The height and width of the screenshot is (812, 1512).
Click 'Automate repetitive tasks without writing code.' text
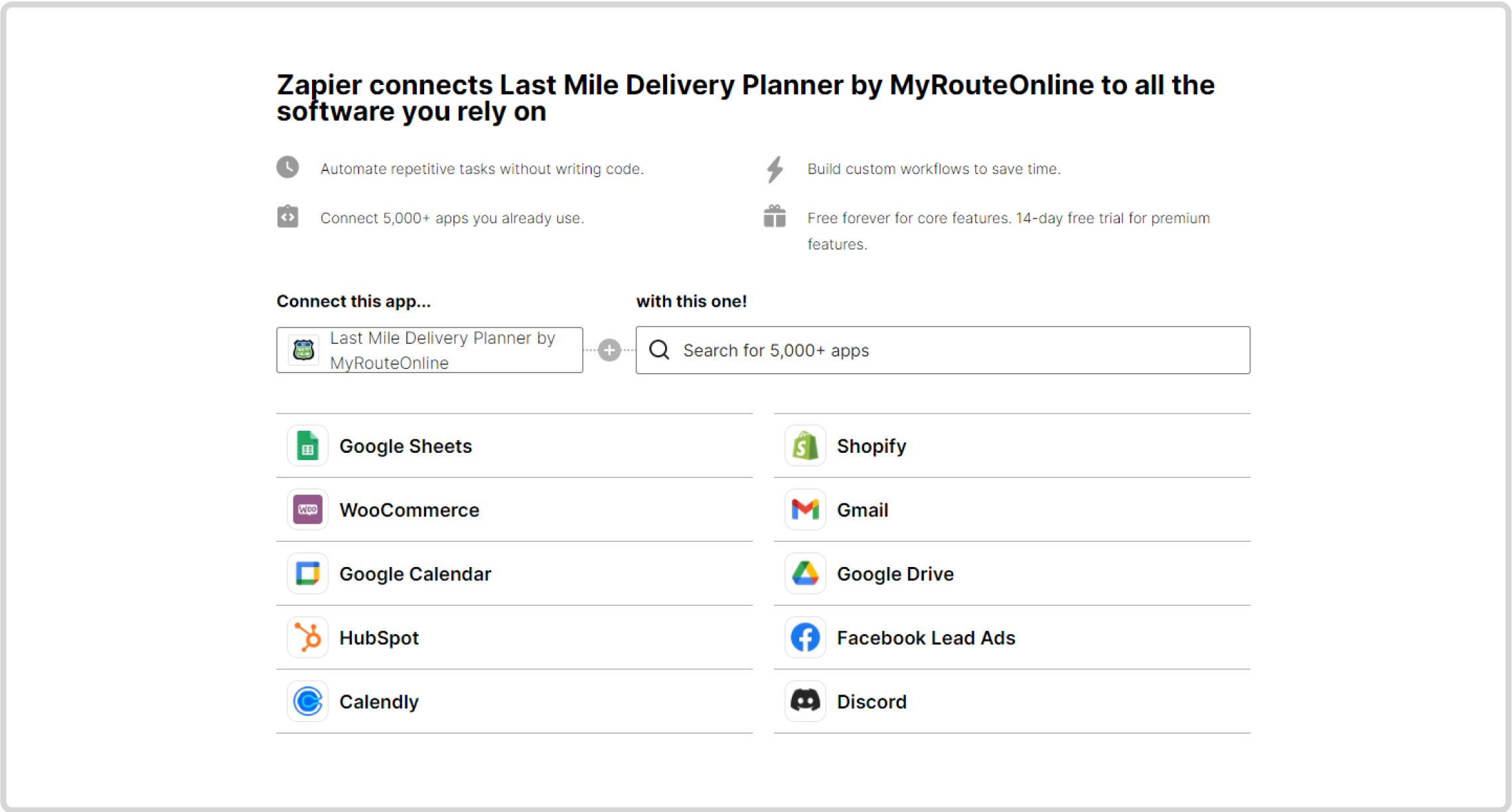[x=482, y=169]
